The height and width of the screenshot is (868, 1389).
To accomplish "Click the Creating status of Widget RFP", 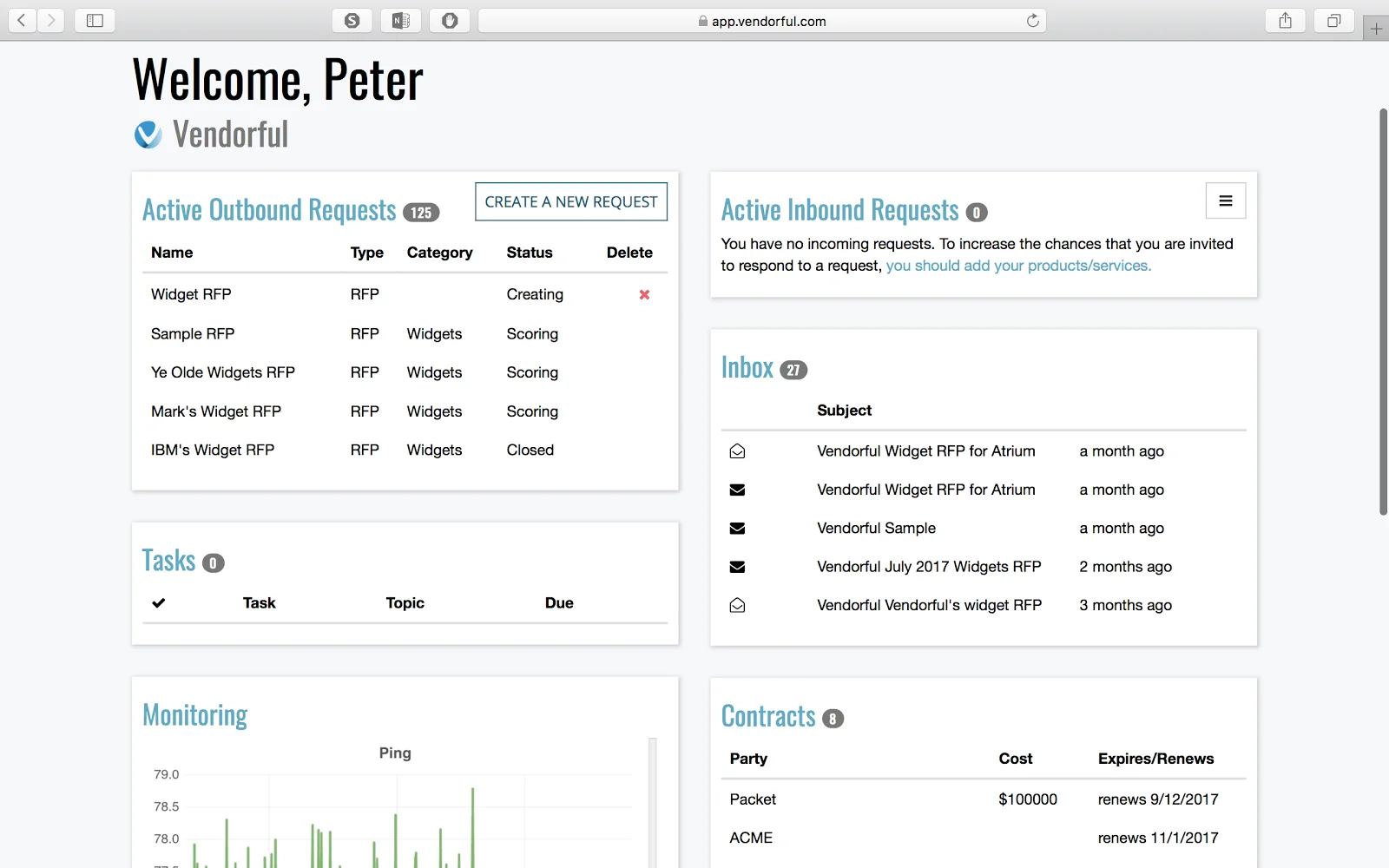I will tap(535, 294).
